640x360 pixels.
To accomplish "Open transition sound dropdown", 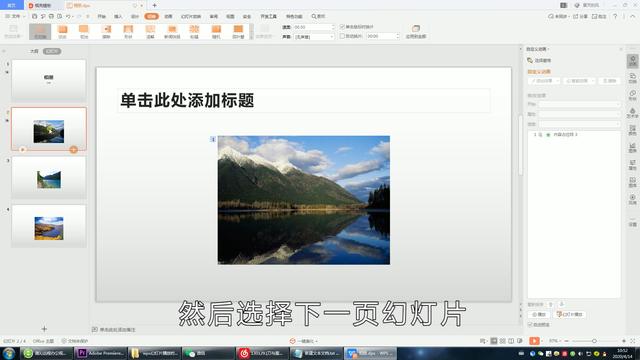I will pyautogui.click(x=314, y=37).
